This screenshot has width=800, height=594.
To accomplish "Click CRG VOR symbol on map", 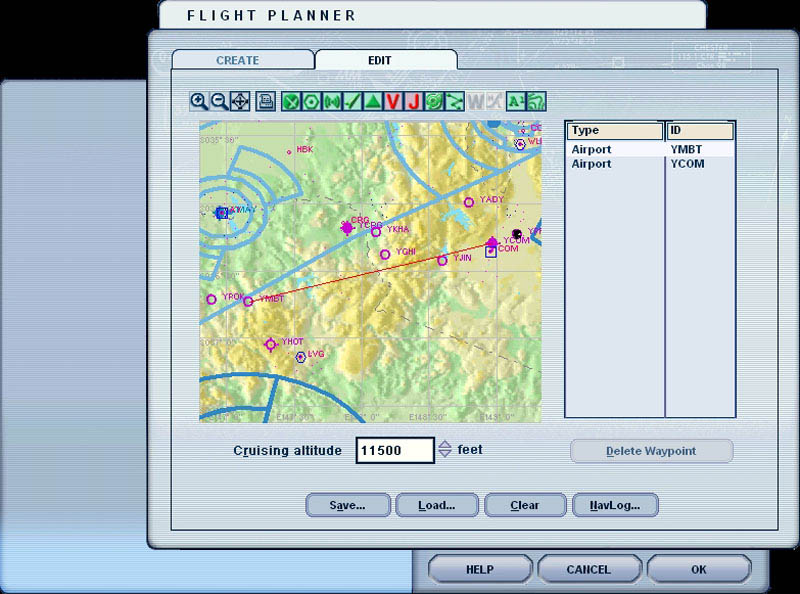I will click(347, 228).
